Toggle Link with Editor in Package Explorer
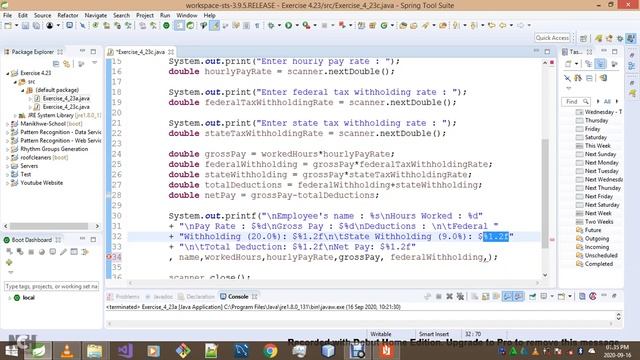 (67, 64)
